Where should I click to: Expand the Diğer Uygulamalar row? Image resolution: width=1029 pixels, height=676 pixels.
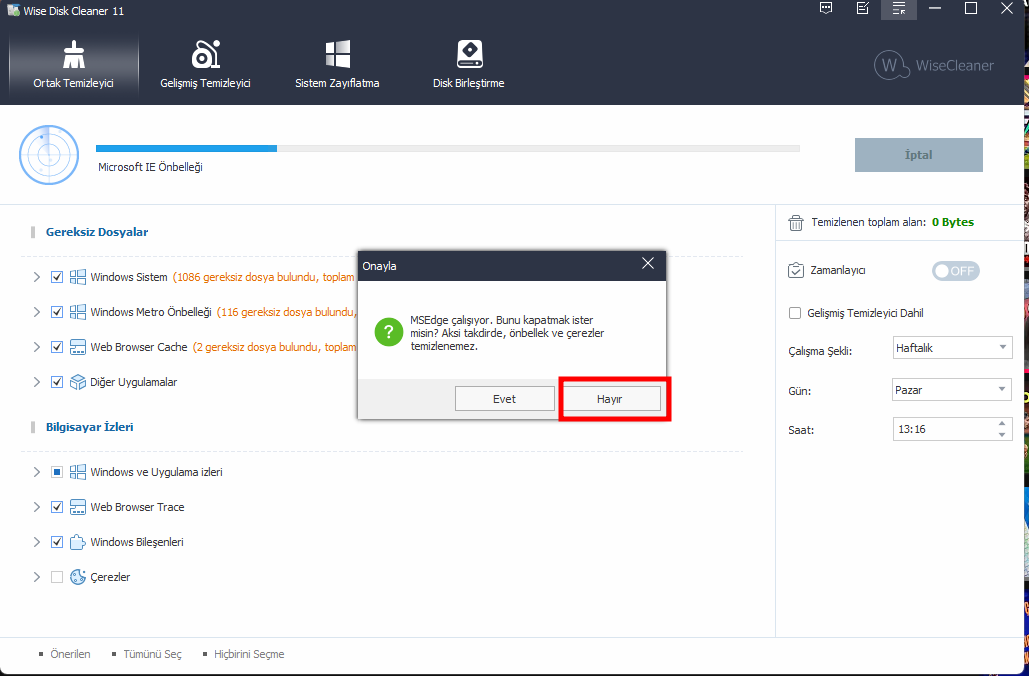pos(37,382)
